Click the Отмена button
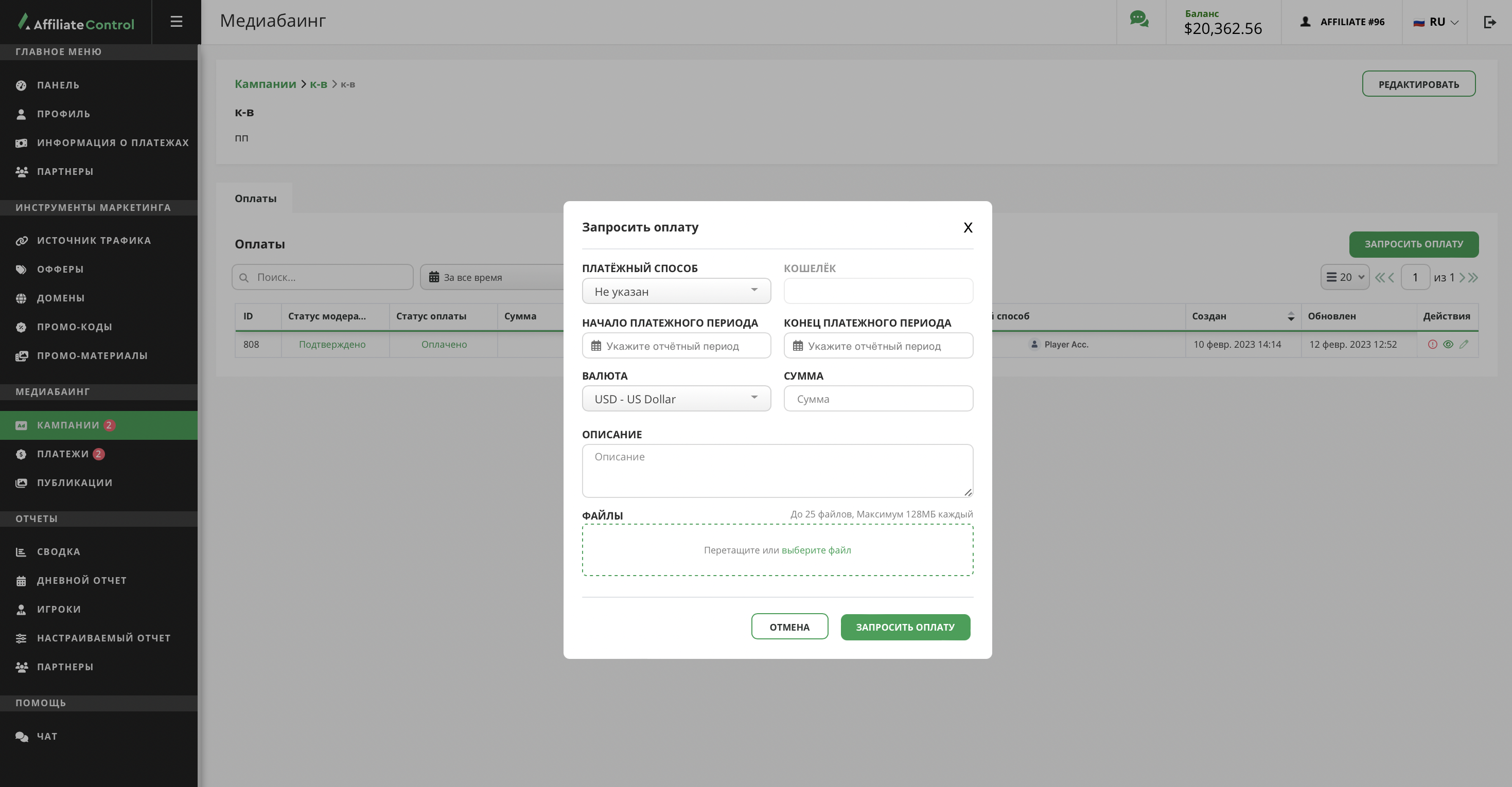Viewport: 1512px width, 787px height. [x=789, y=627]
